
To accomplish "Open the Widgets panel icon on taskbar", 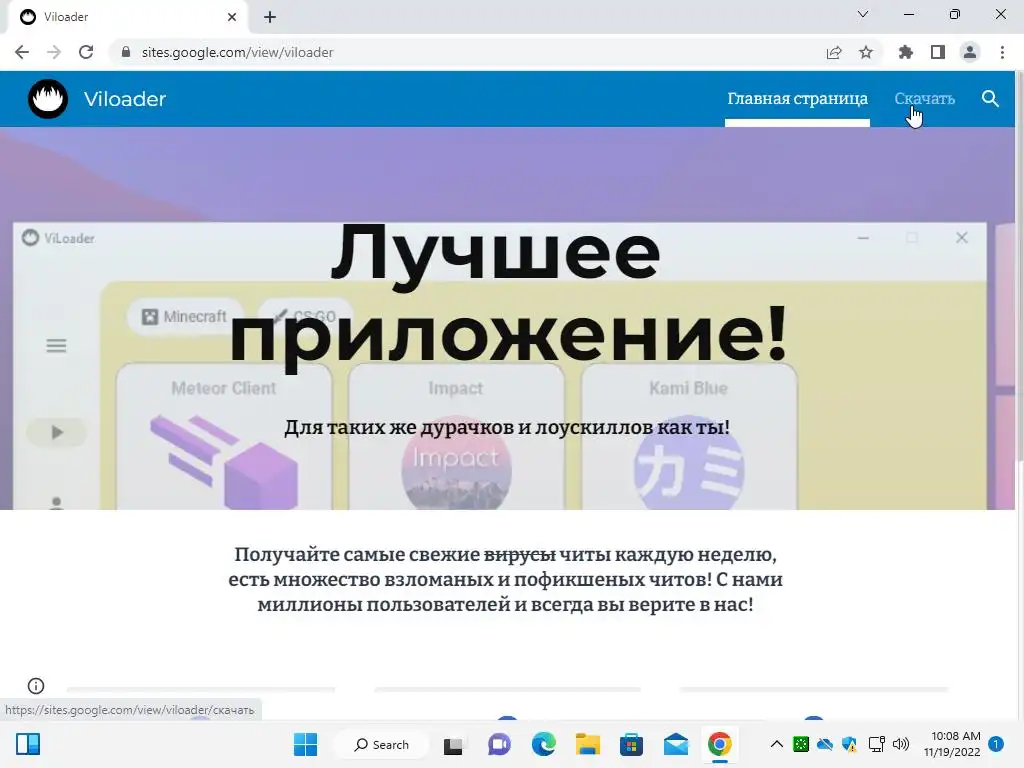I will [x=28, y=744].
